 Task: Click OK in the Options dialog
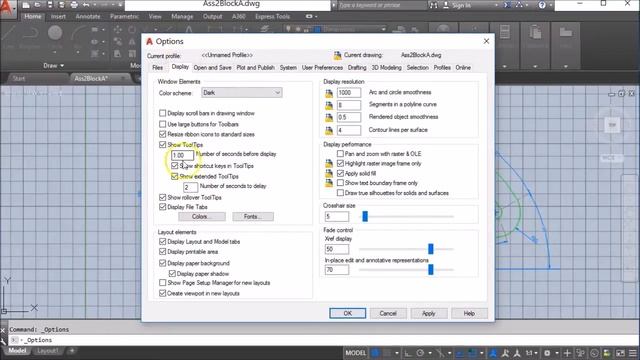(347, 313)
